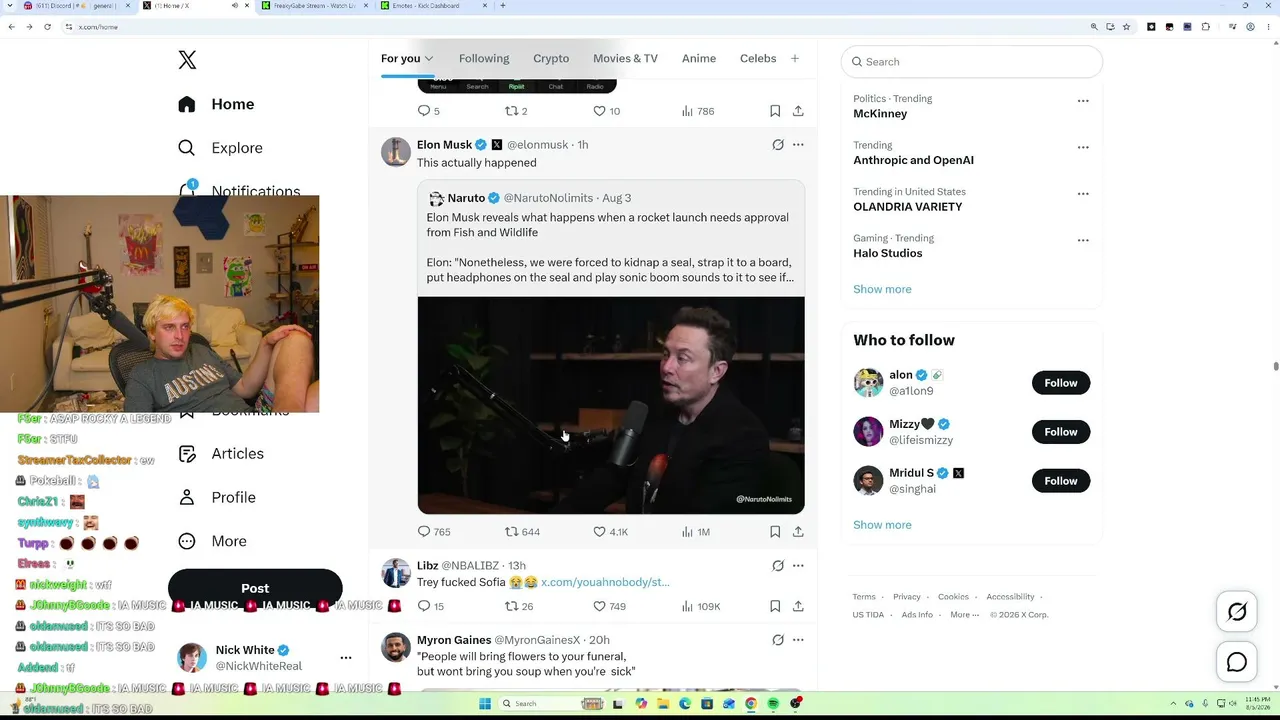This screenshot has height=720, width=1280.
Task: Share Libz's post
Action: click(798, 606)
